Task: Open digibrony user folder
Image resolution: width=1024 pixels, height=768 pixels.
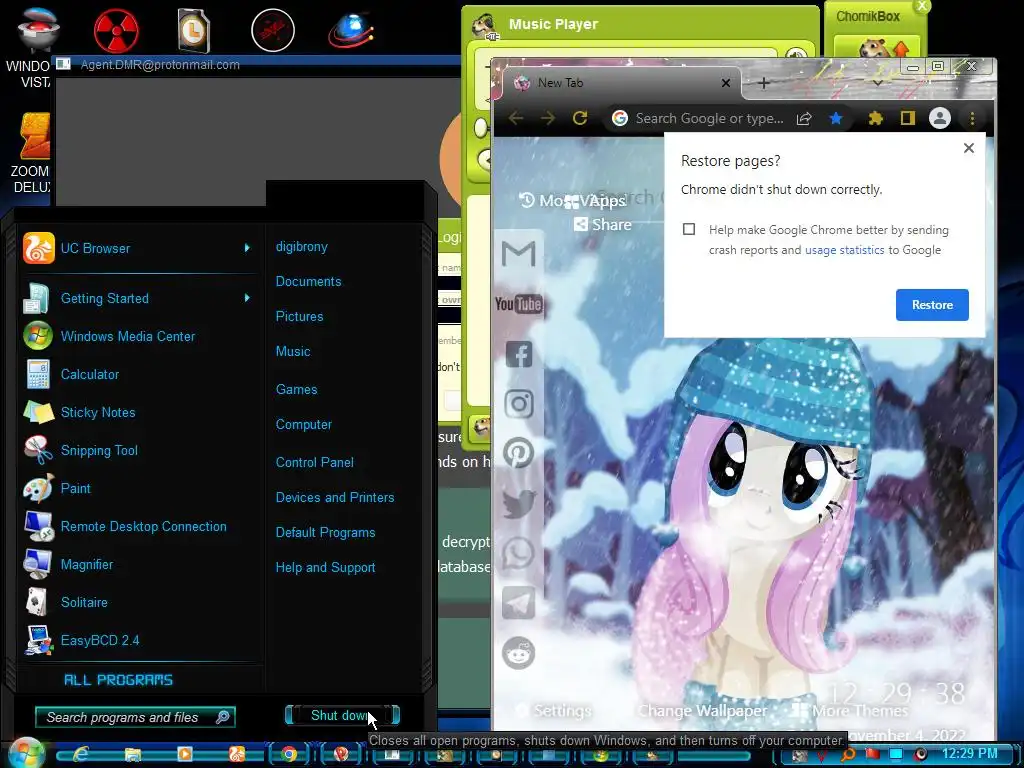Action: click(302, 247)
